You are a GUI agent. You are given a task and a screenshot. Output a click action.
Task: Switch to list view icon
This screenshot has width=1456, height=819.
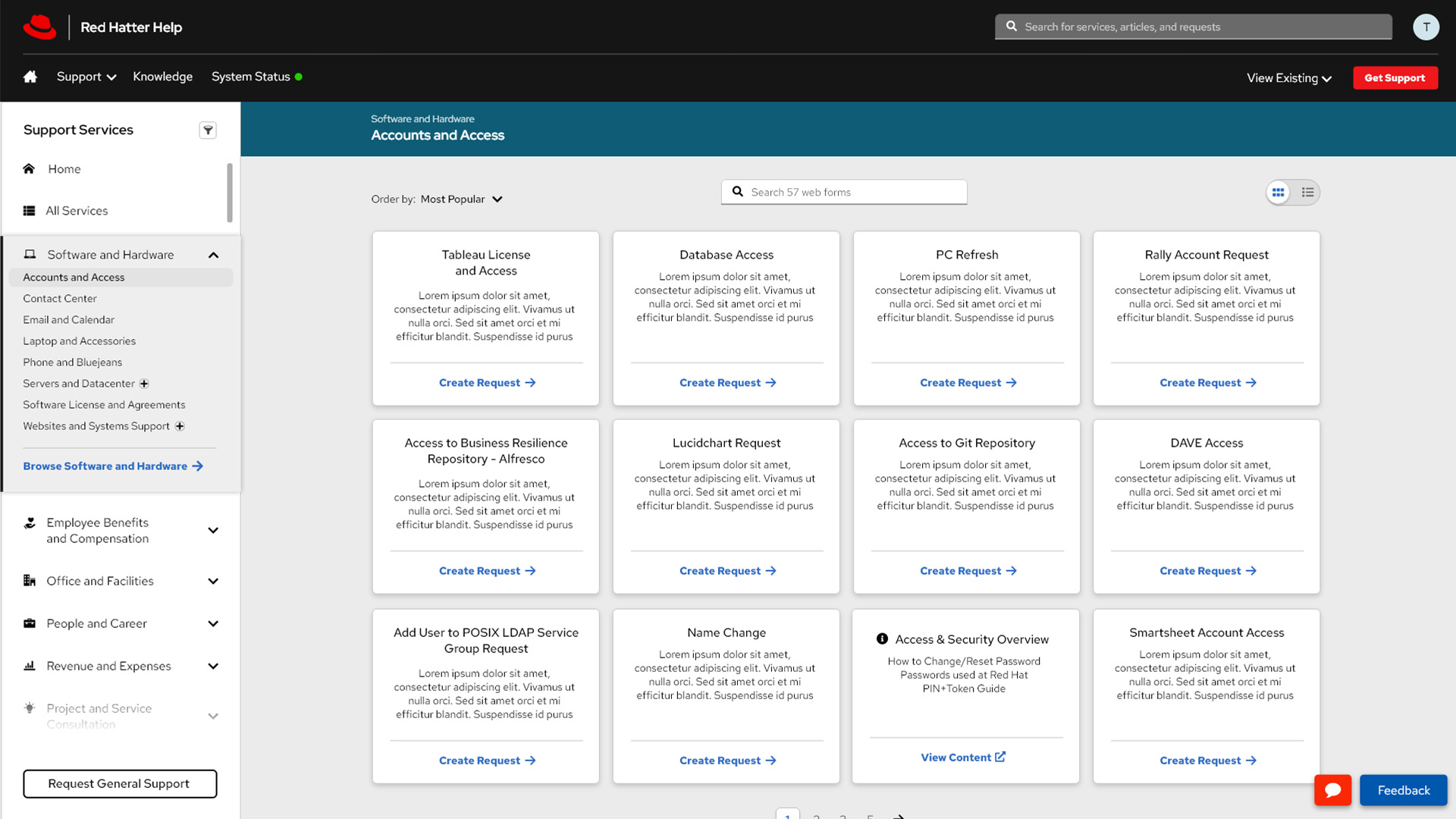(1308, 193)
